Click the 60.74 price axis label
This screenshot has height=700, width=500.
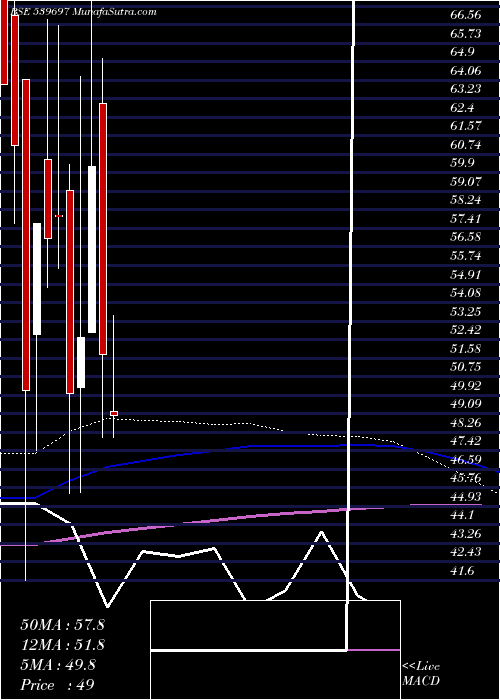[466, 145]
